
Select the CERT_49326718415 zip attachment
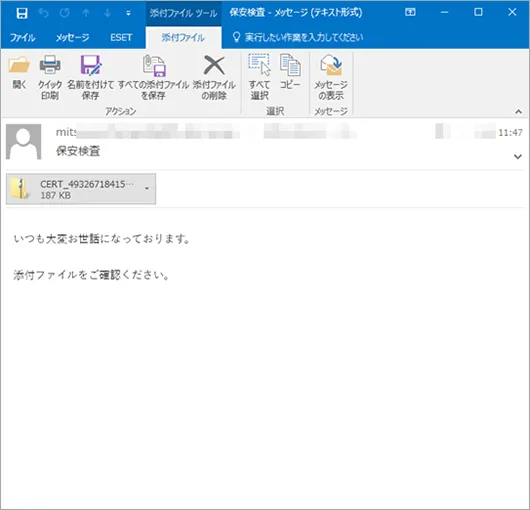(81, 189)
